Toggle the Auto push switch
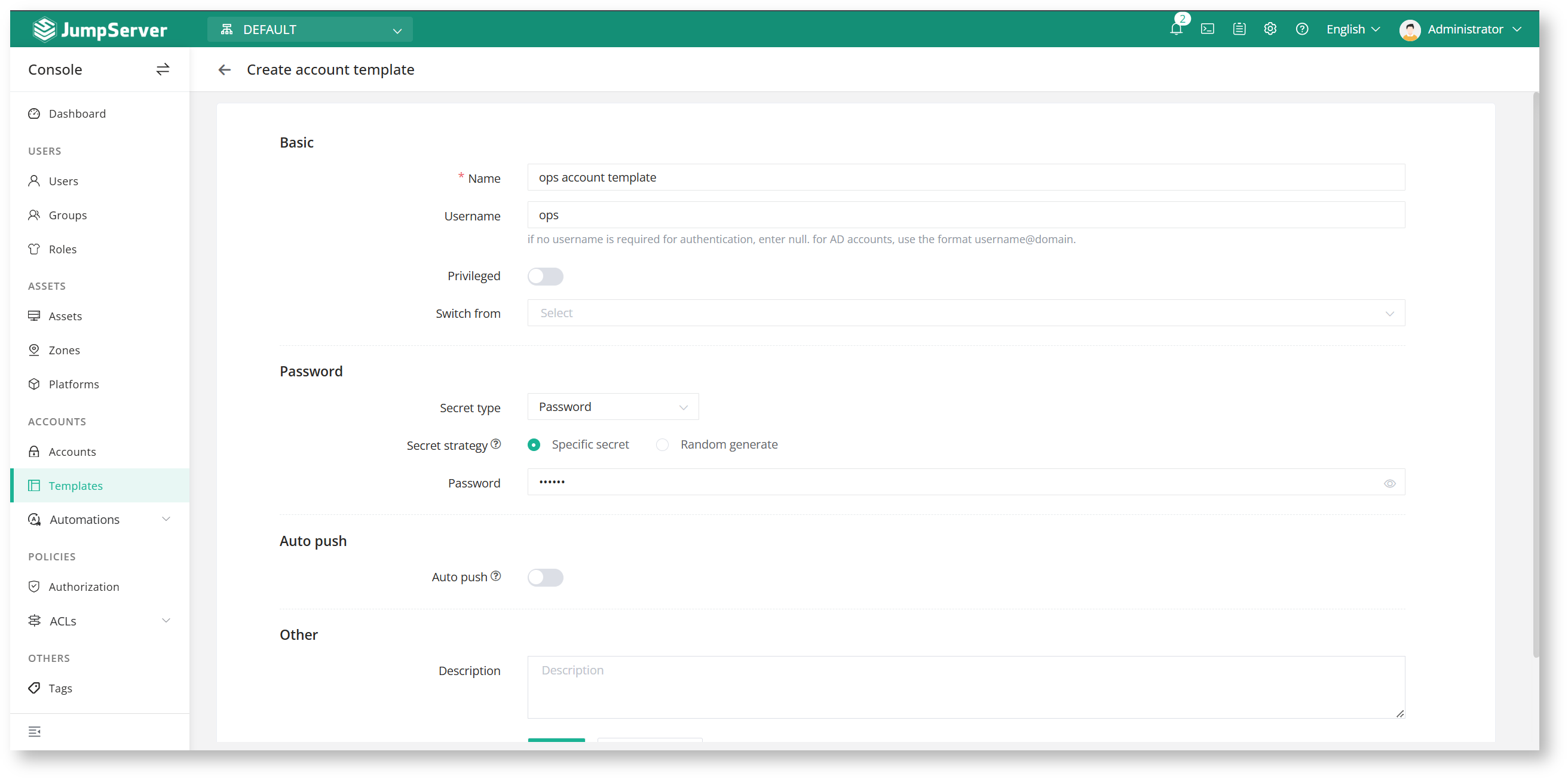The width and height of the screenshot is (1568, 779). [546, 578]
